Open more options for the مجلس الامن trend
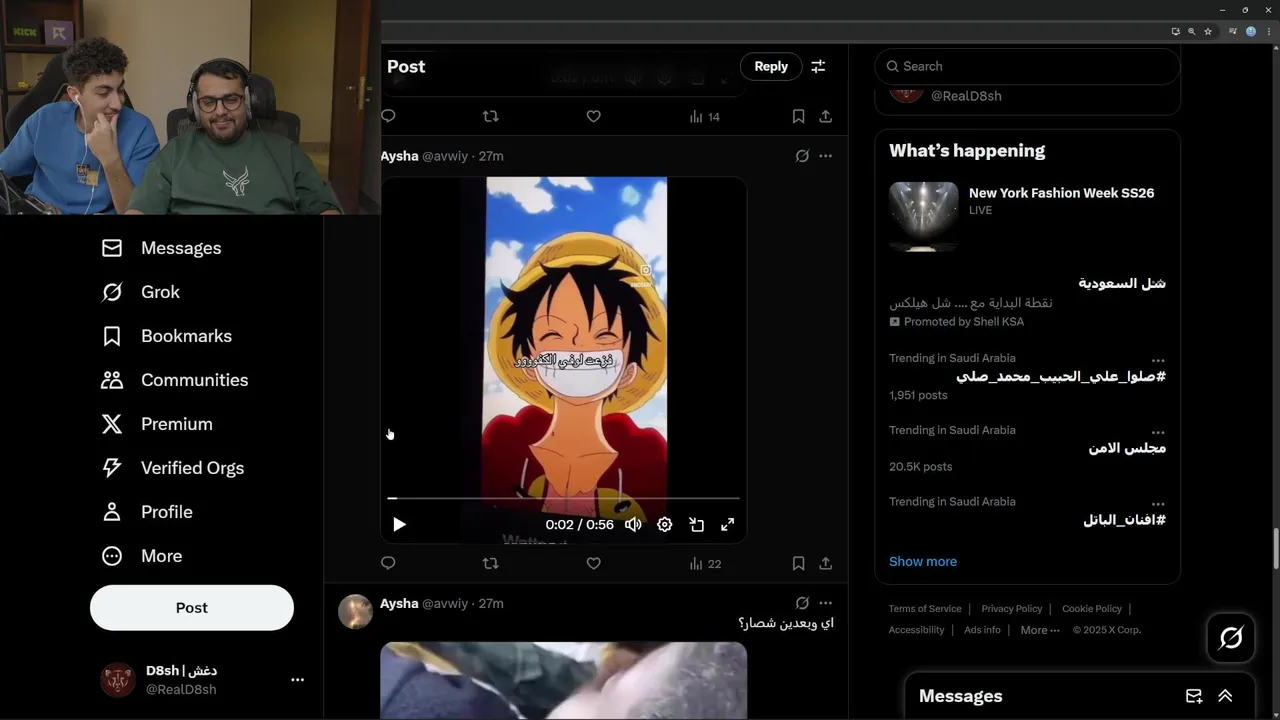 pos(1157,432)
